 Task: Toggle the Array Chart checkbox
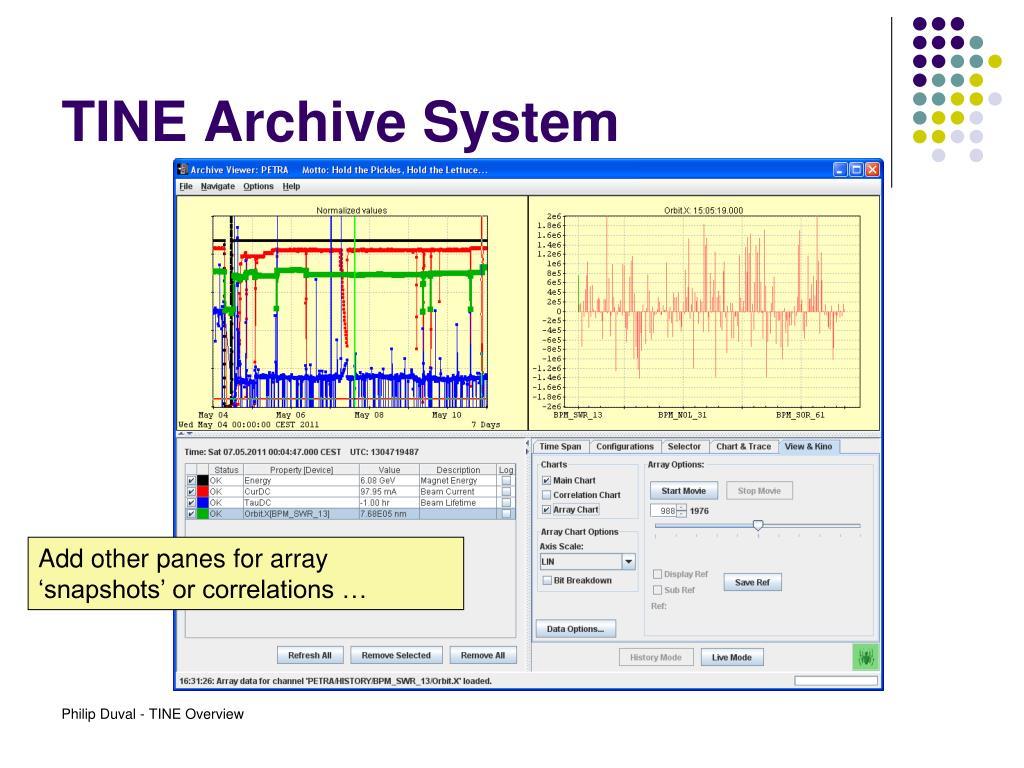coord(547,510)
